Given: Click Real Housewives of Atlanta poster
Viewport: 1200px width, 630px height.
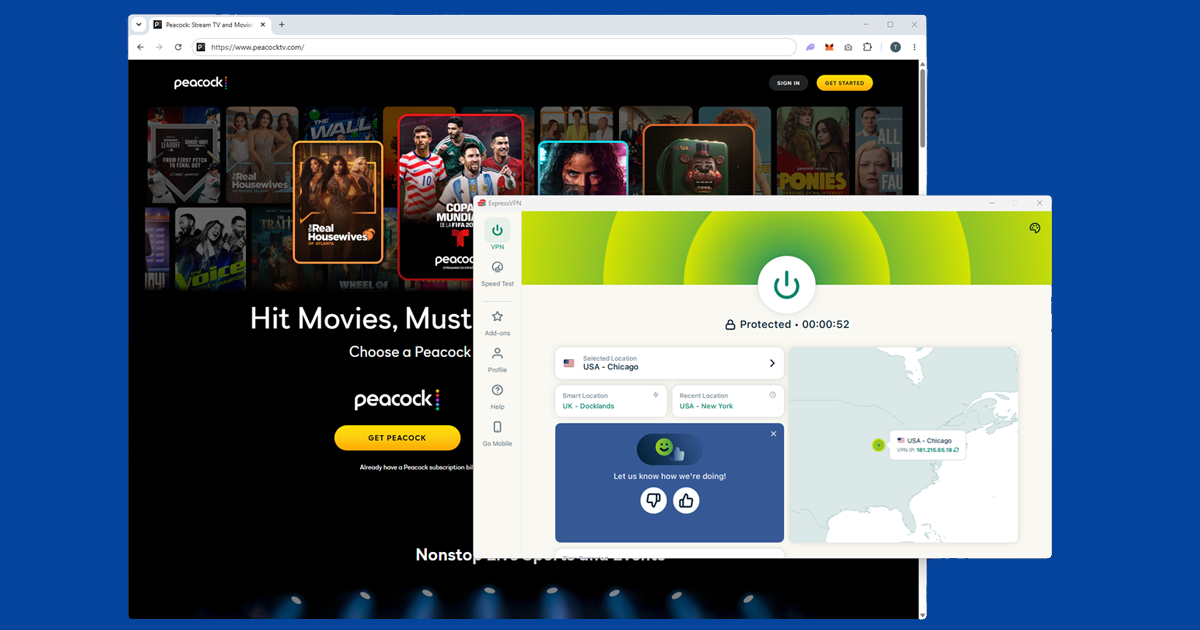Looking at the screenshot, I should point(338,202).
